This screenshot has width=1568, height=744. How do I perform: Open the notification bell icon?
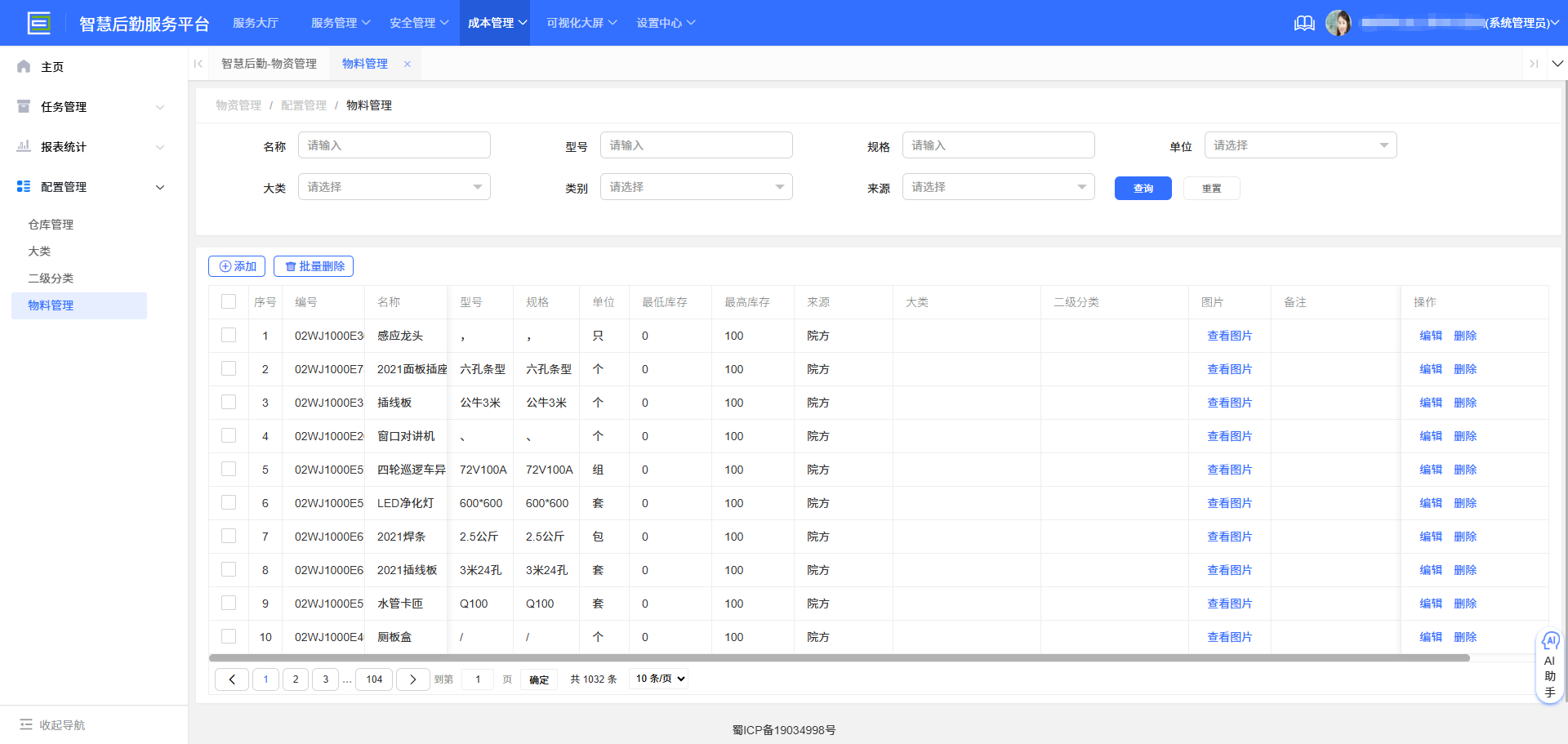pos(1304,23)
